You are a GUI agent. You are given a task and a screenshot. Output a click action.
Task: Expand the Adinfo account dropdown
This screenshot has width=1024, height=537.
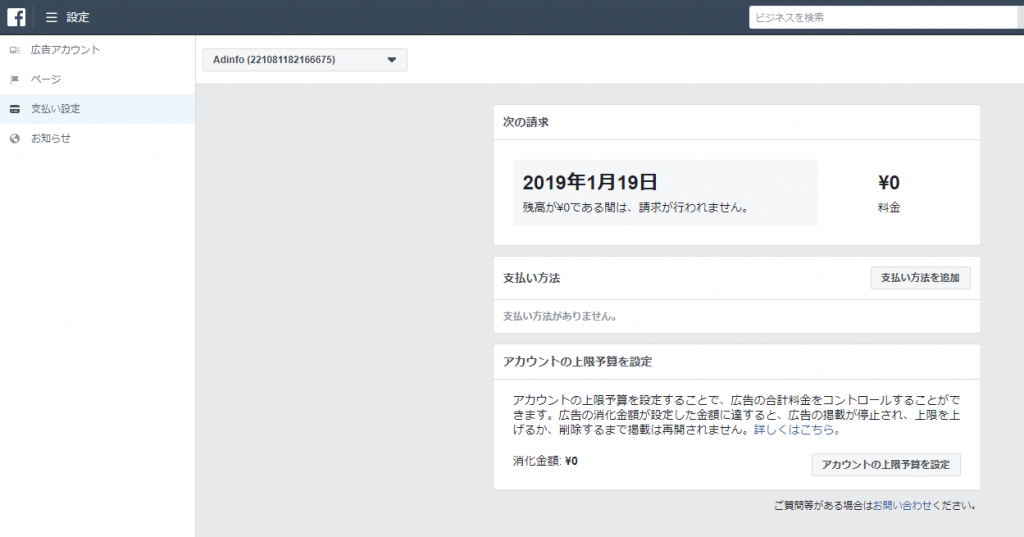305,59
